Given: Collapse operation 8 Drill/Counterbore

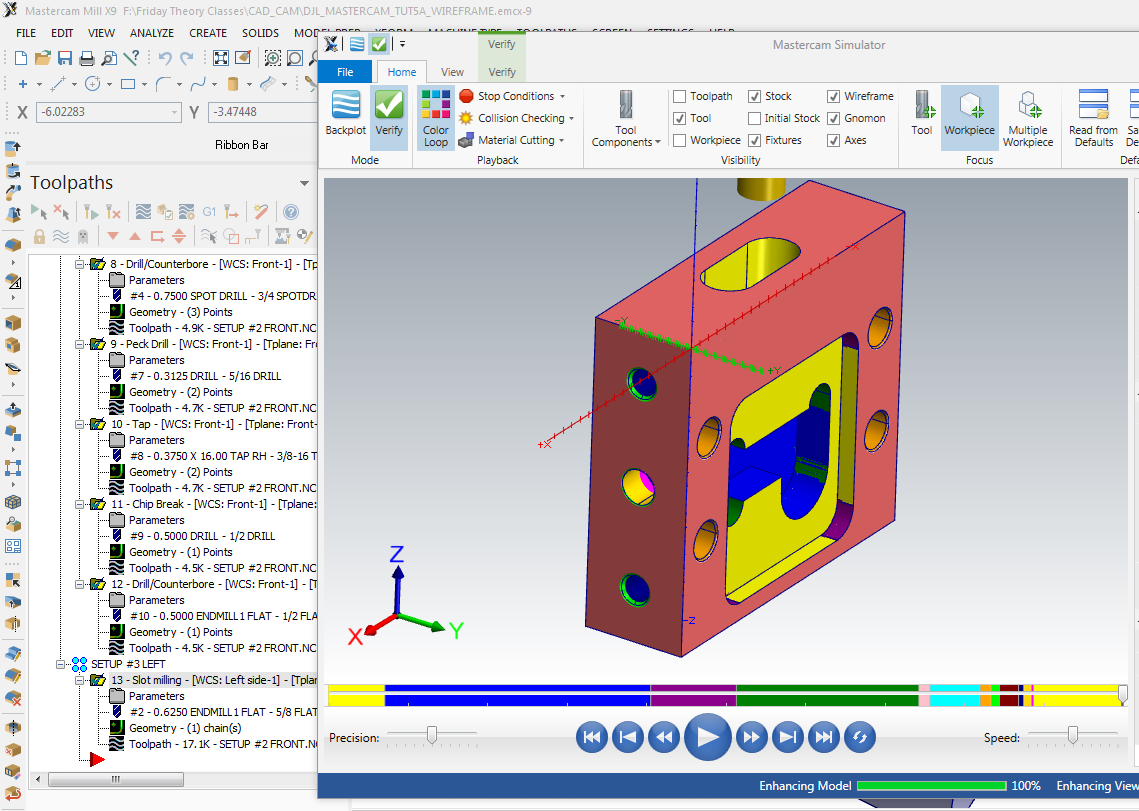Looking at the screenshot, I should click(x=80, y=265).
